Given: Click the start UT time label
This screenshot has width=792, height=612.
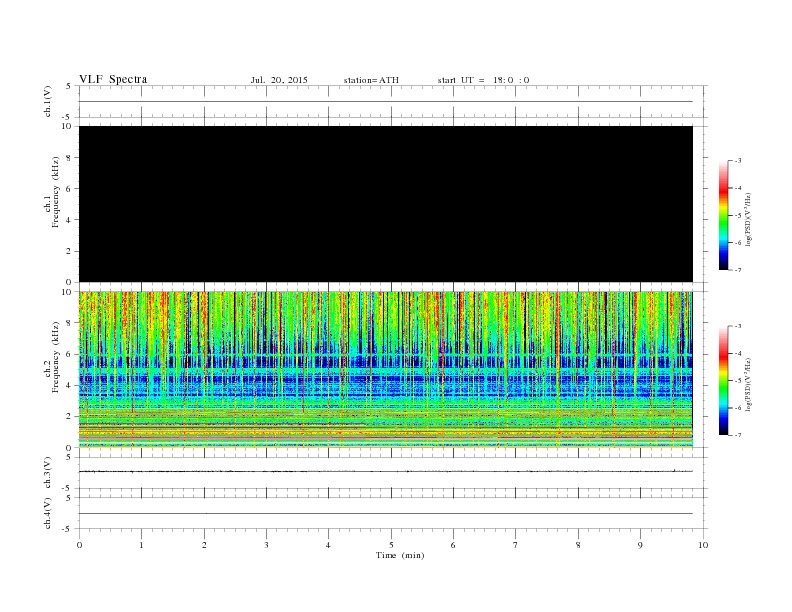Looking at the screenshot, I should tap(483, 80).
